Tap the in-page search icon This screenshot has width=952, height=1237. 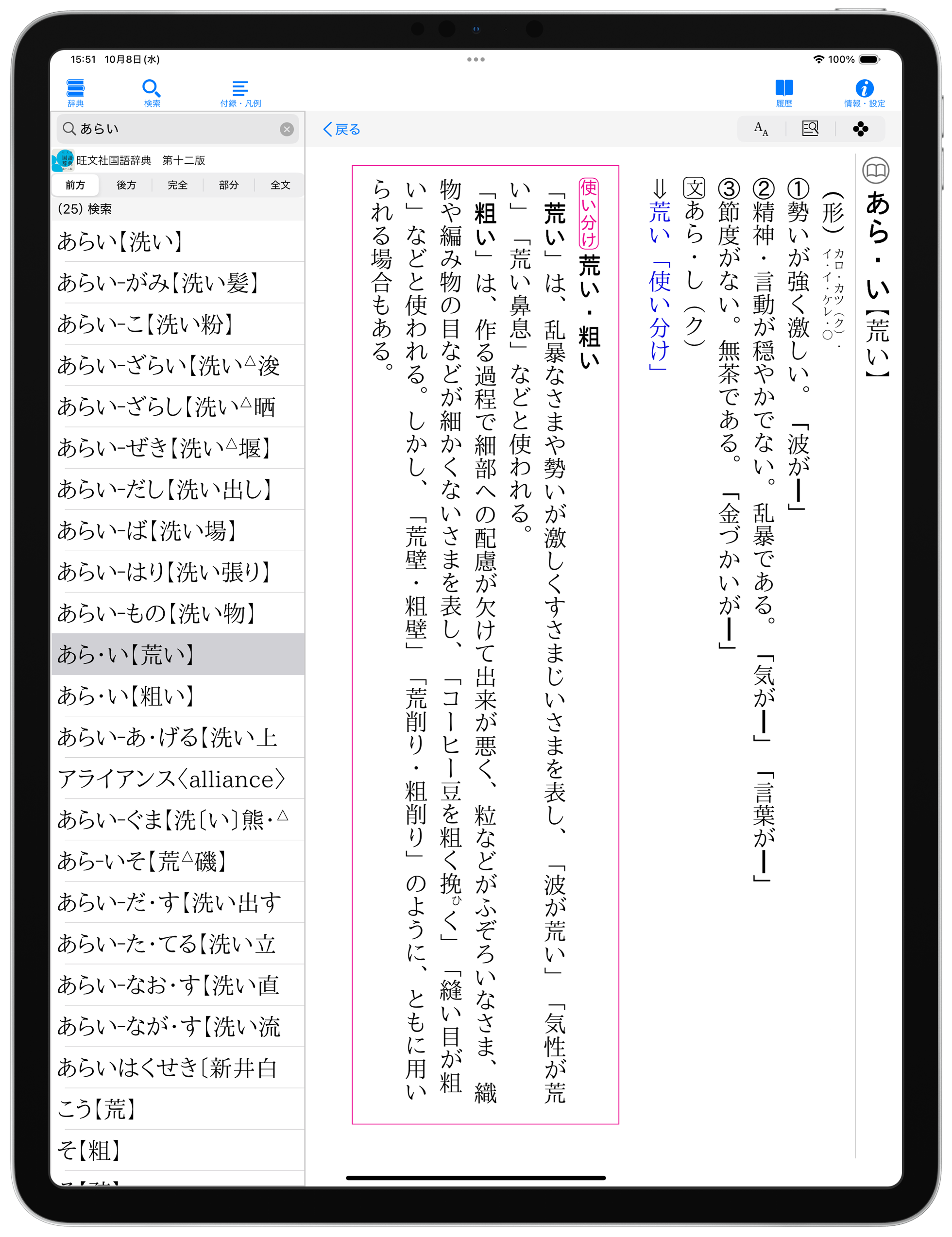click(x=810, y=129)
